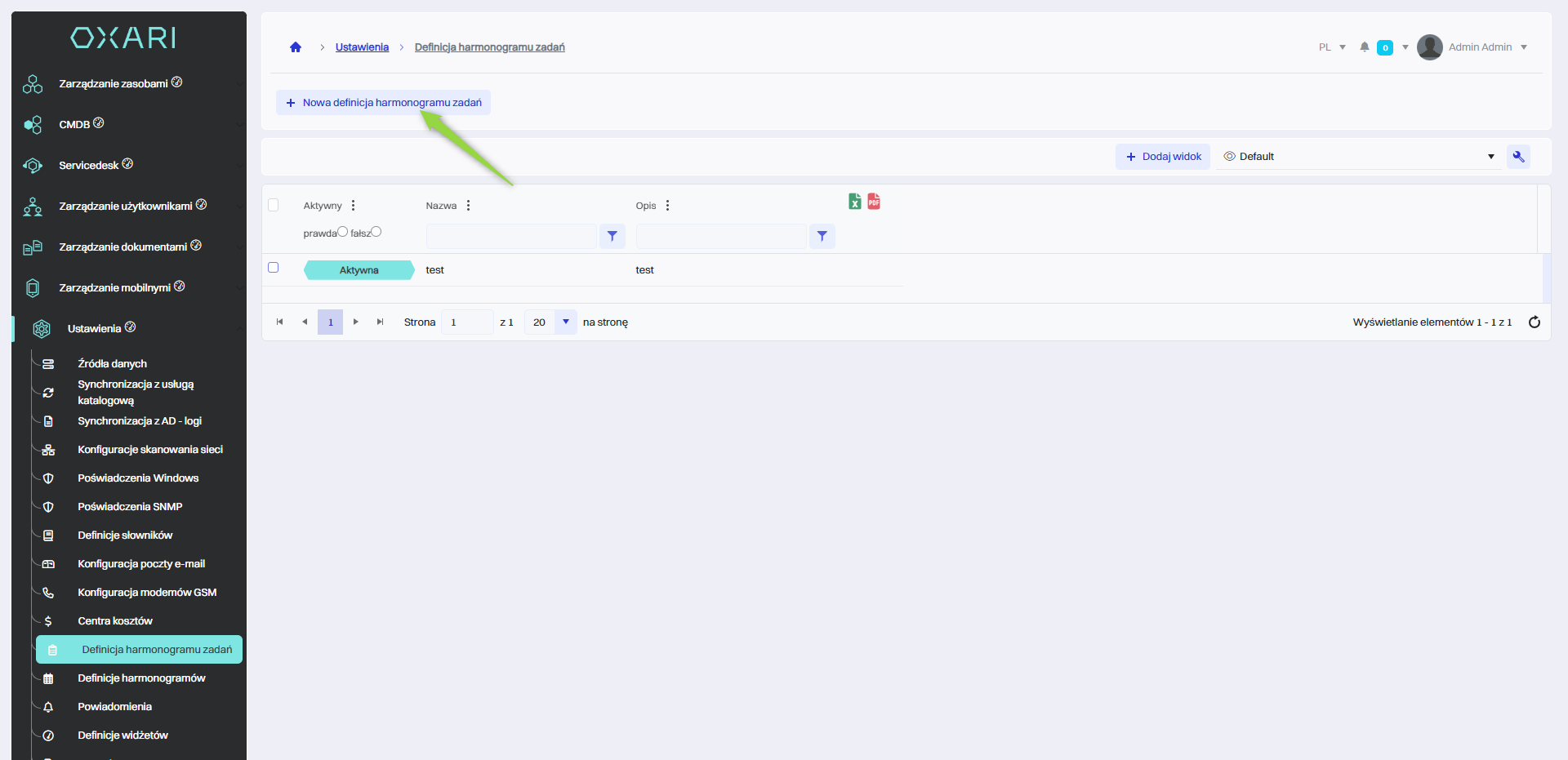Apply the Opis column filter
The image size is (1568, 760).
pyautogui.click(x=822, y=236)
